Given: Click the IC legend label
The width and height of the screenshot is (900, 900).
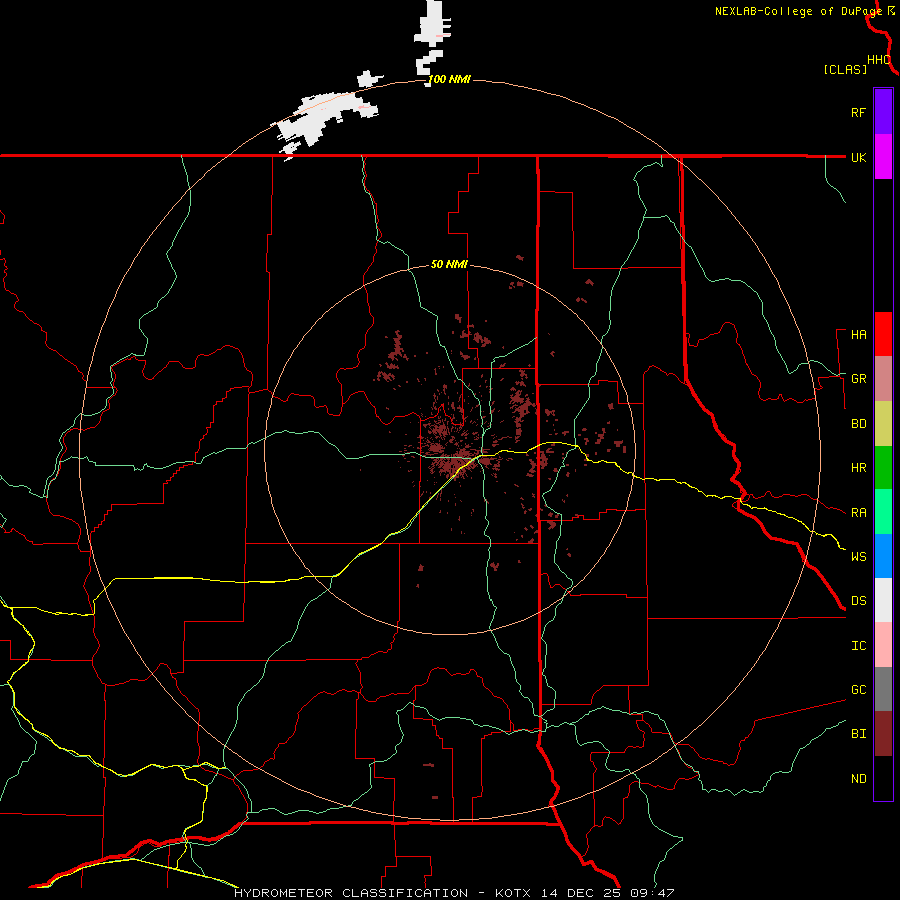Looking at the screenshot, I should point(858,646).
